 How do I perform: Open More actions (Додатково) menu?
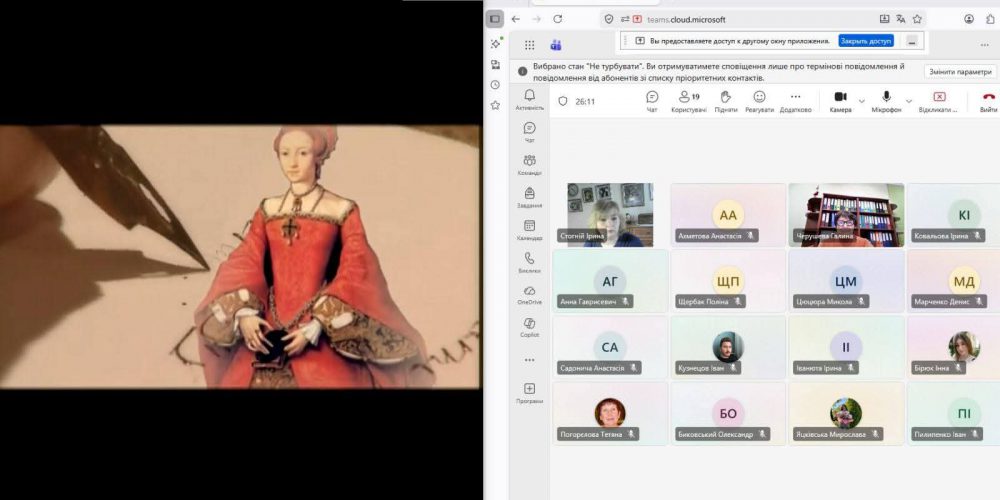click(795, 101)
